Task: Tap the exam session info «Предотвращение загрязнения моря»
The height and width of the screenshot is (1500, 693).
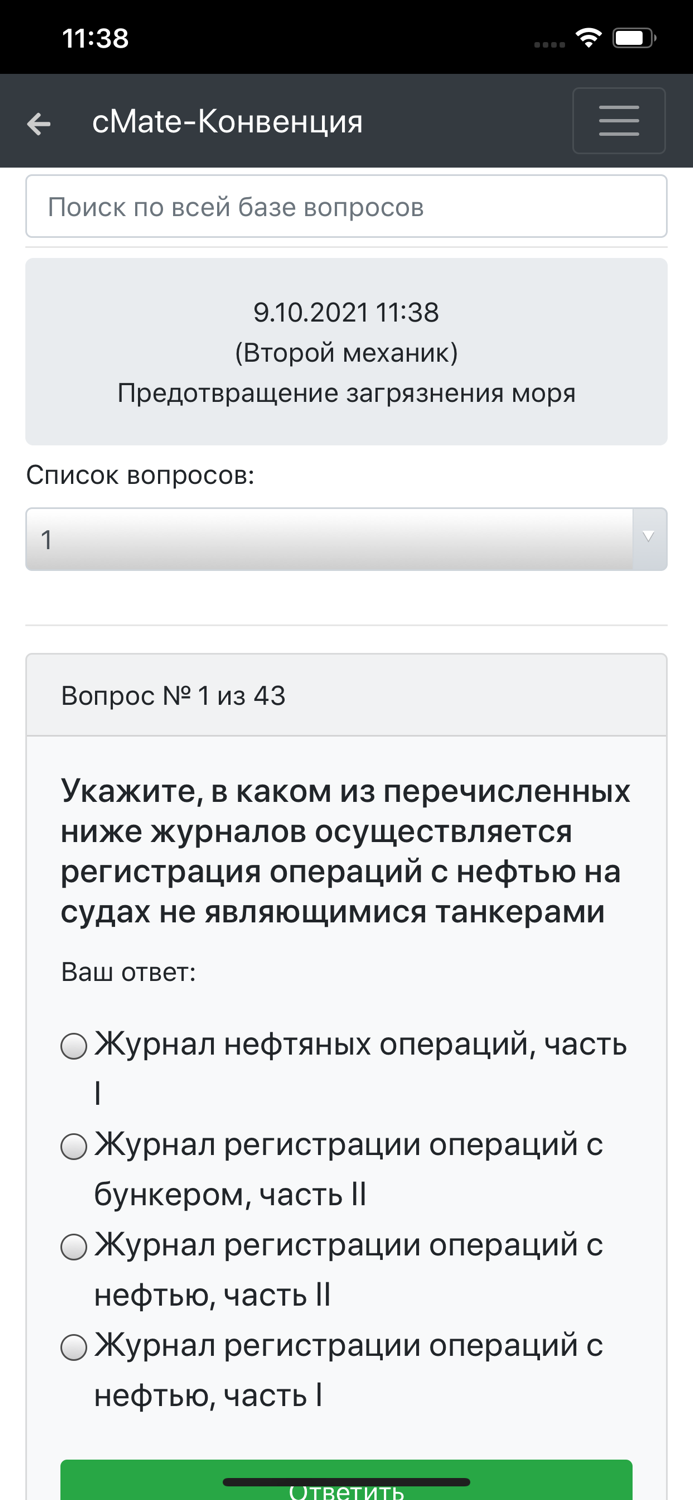Action: [346, 392]
